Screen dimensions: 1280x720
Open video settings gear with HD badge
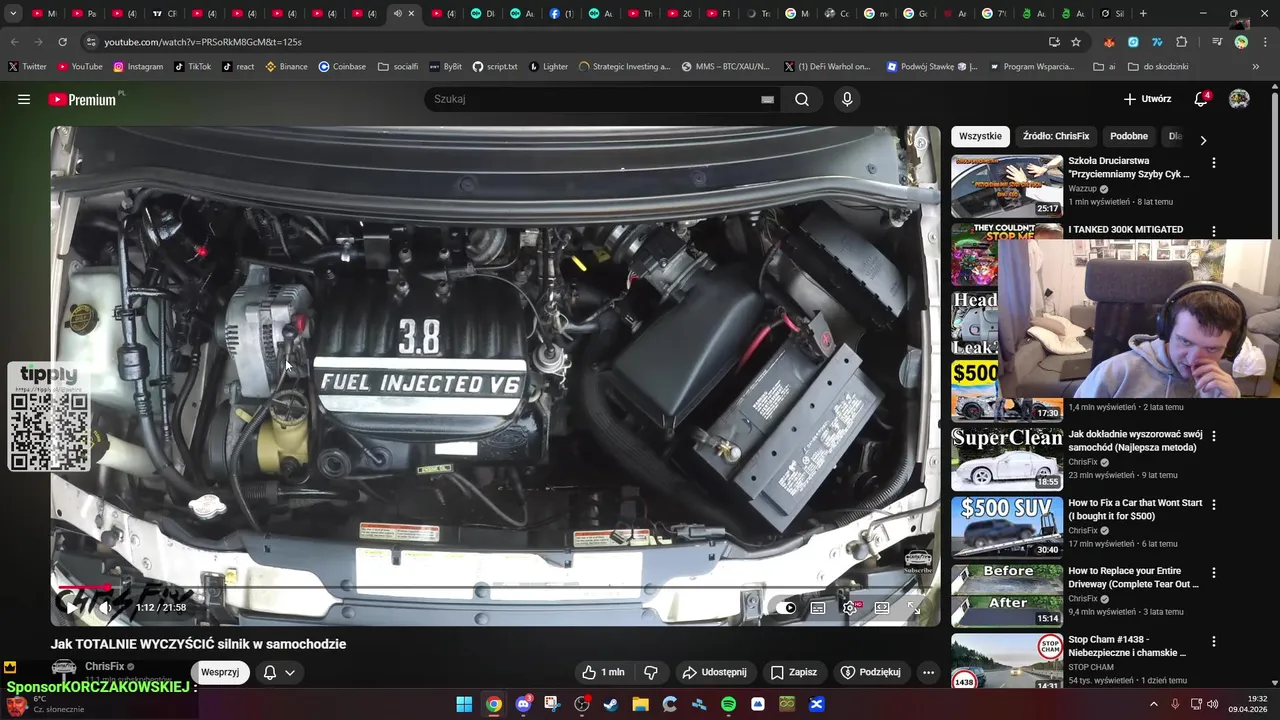[x=850, y=607]
